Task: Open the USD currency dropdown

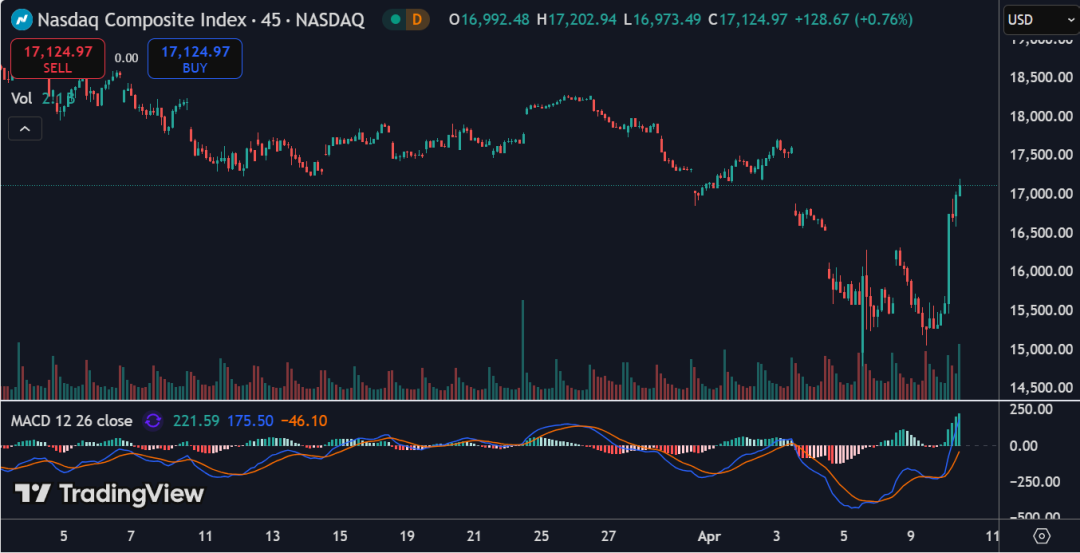Action: (x=1041, y=19)
